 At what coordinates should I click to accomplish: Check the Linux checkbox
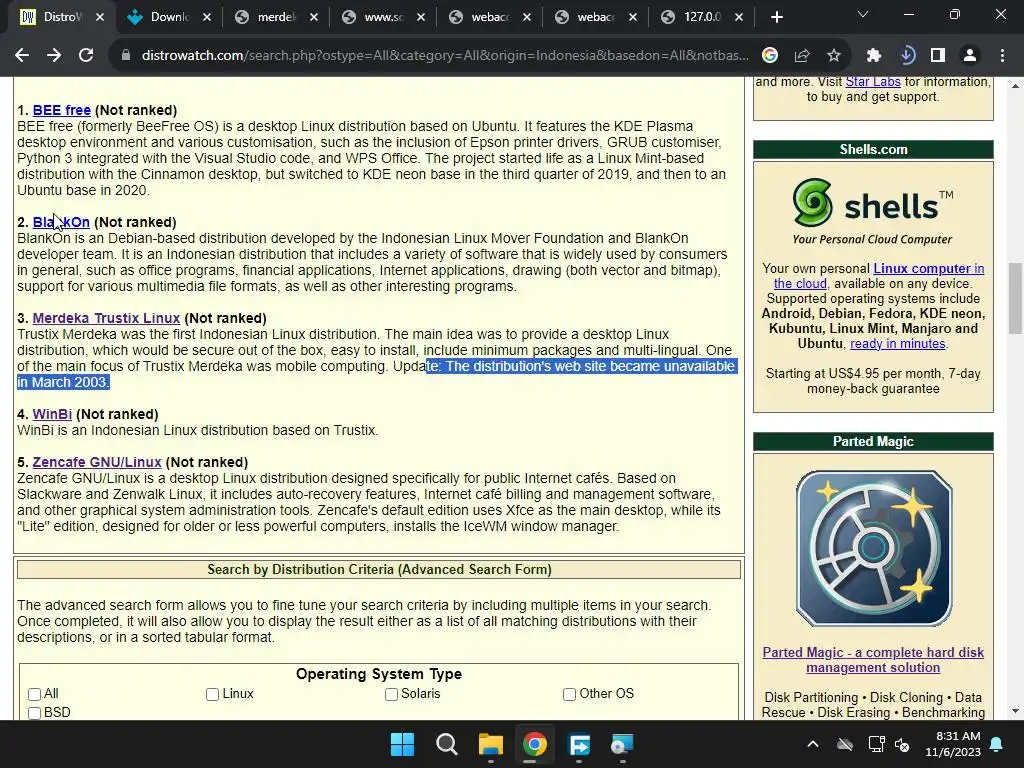(x=212, y=694)
